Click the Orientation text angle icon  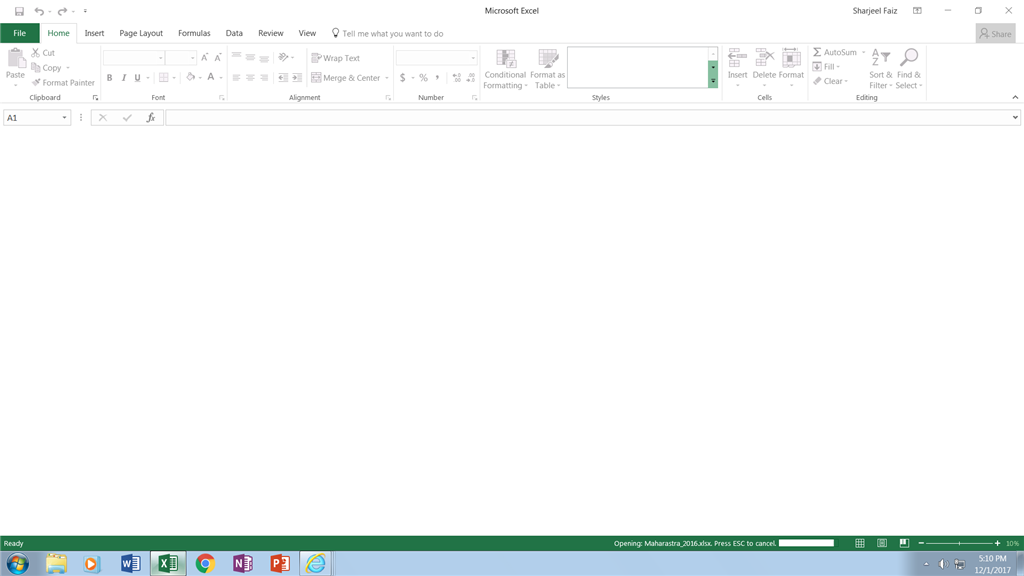click(x=283, y=57)
